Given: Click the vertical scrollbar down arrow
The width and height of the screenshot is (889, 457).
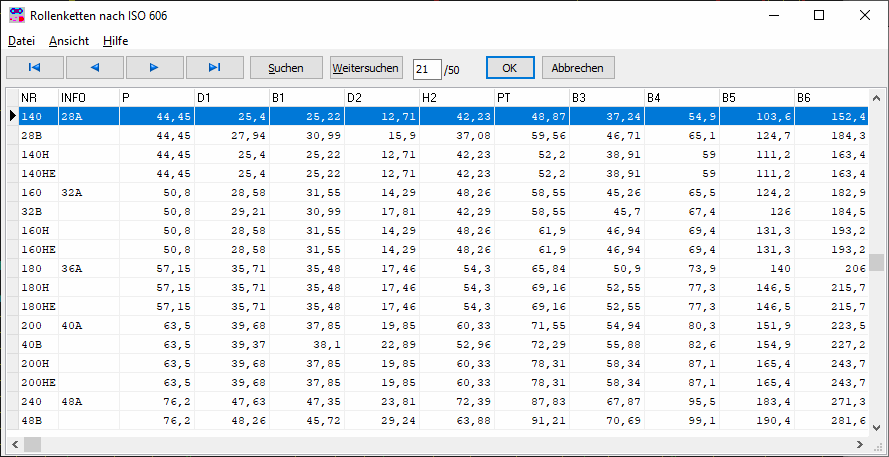Looking at the screenshot, I should click(877, 424).
